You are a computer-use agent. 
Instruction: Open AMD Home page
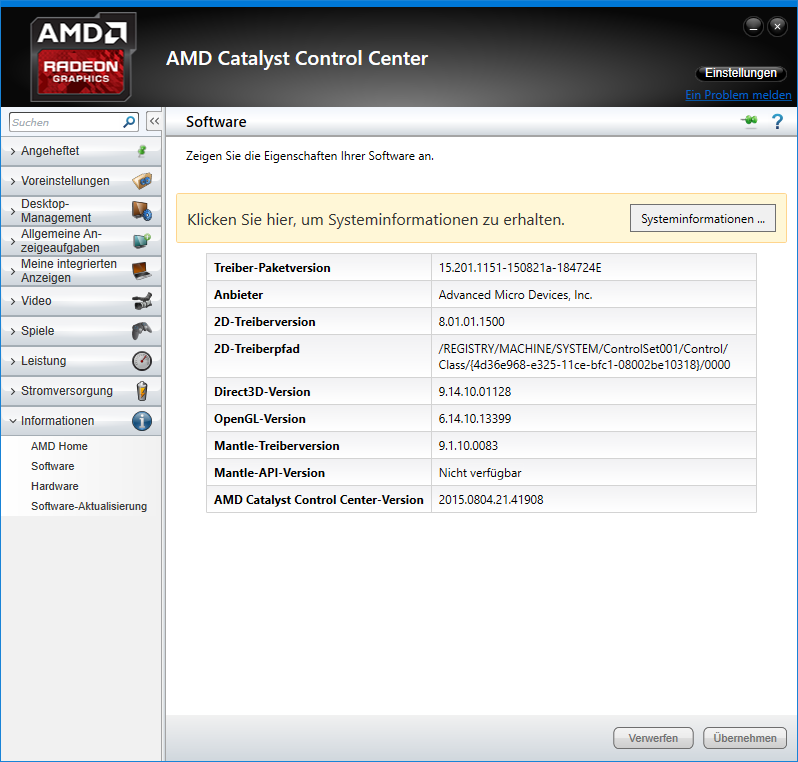click(x=59, y=446)
